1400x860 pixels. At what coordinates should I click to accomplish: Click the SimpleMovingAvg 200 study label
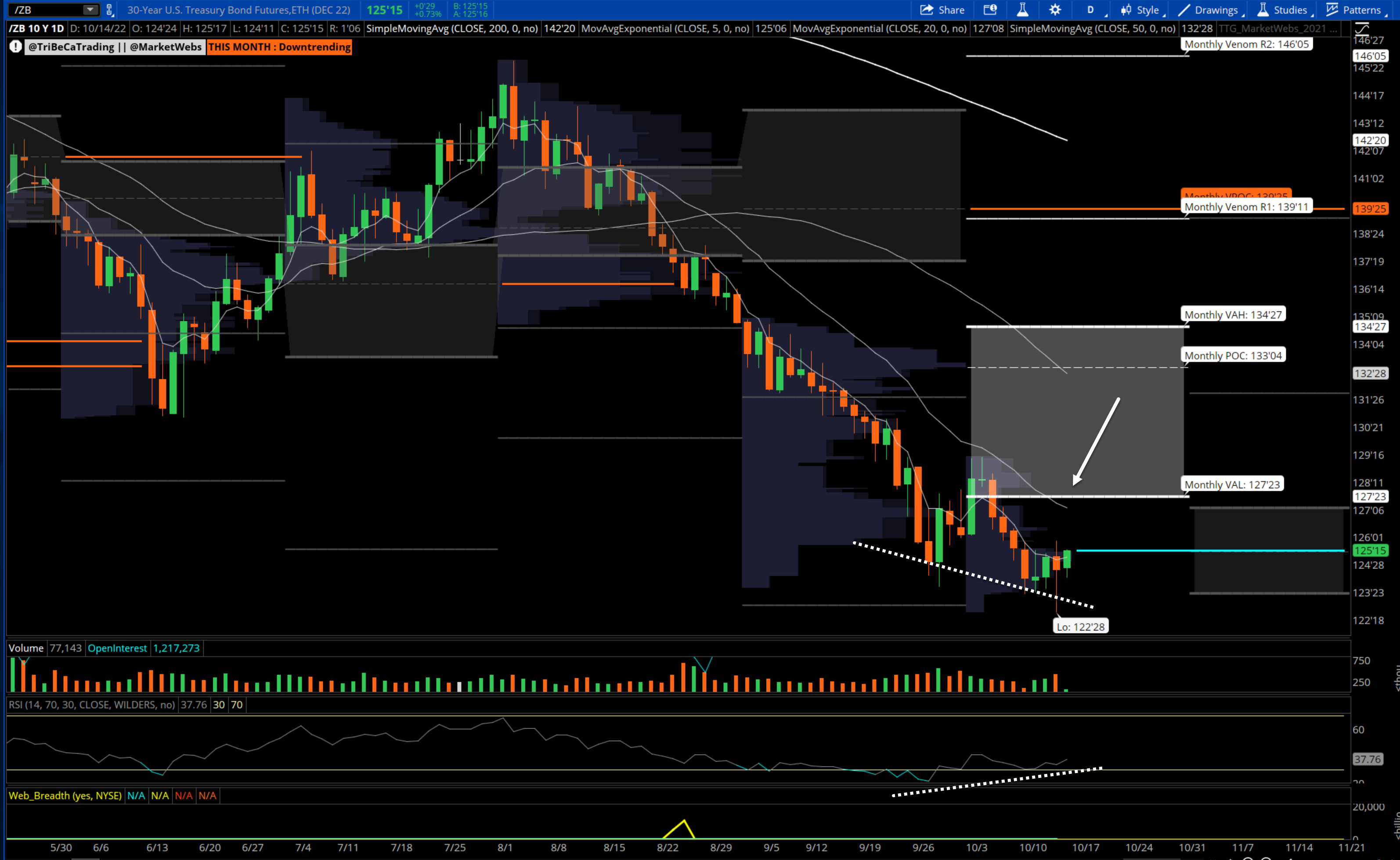click(x=452, y=29)
